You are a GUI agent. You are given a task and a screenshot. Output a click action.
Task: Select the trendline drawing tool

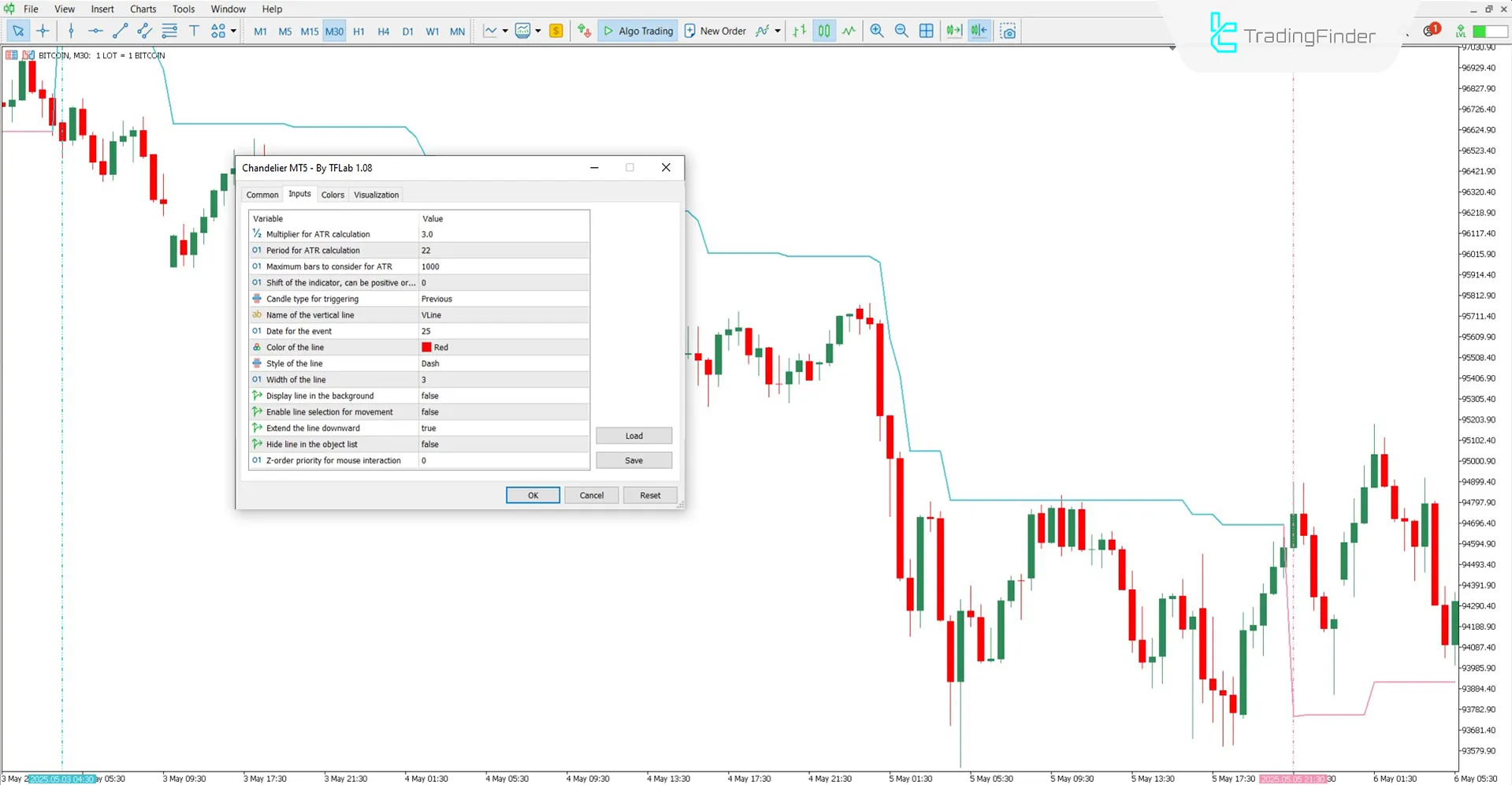point(120,31)
